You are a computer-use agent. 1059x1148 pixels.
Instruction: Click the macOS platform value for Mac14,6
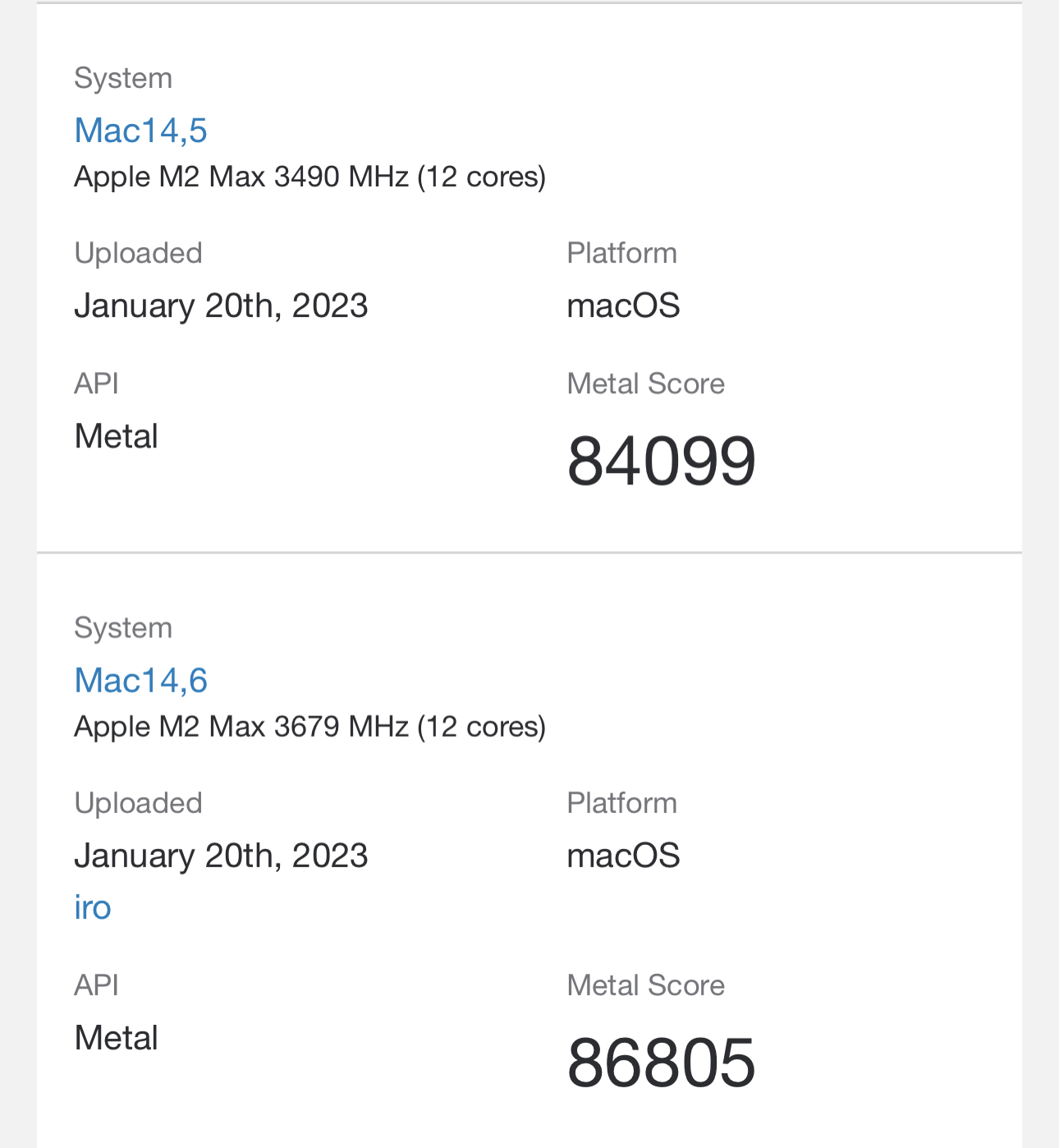[623, 856]
